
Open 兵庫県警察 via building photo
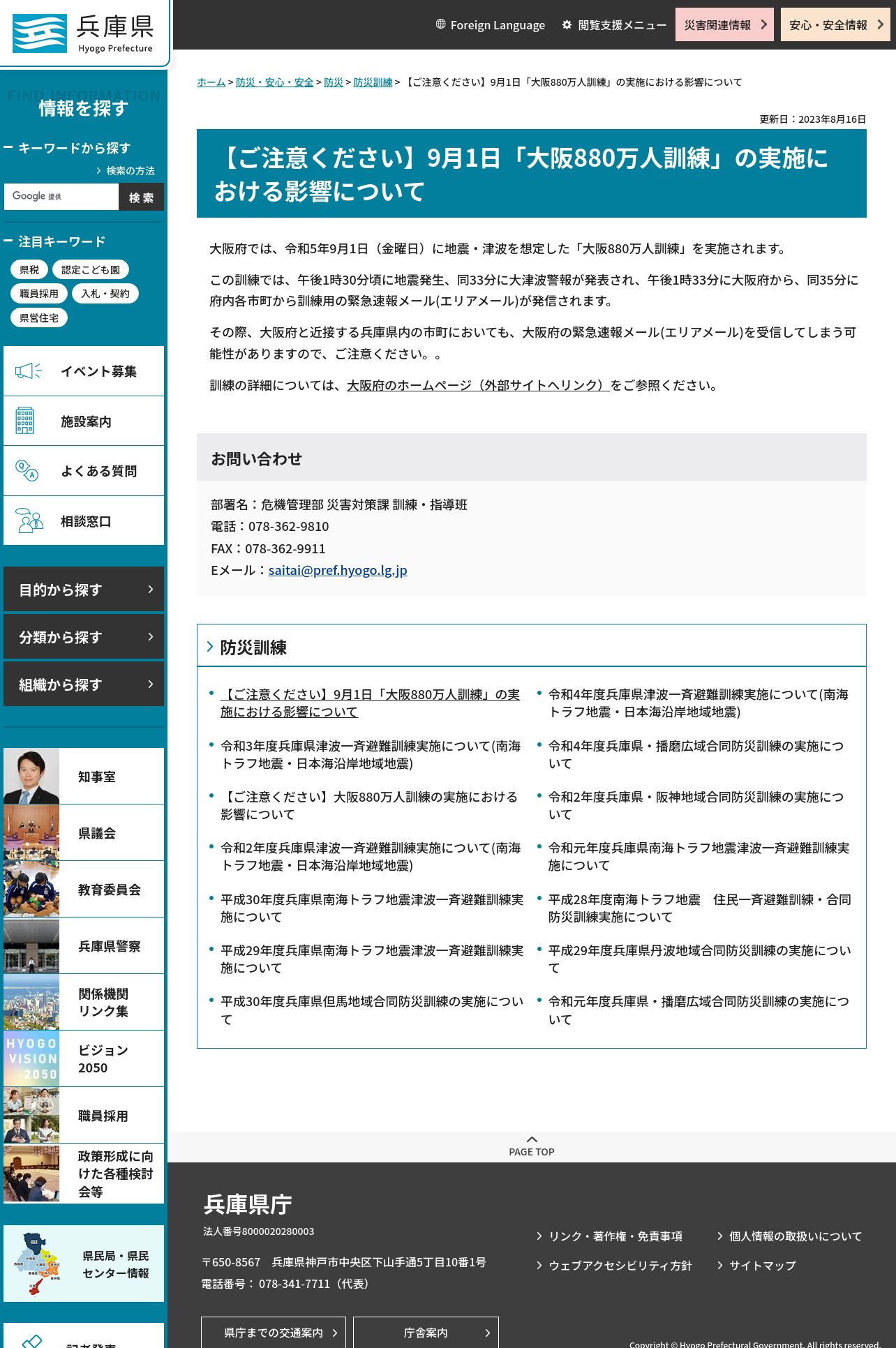coord(31,946)
